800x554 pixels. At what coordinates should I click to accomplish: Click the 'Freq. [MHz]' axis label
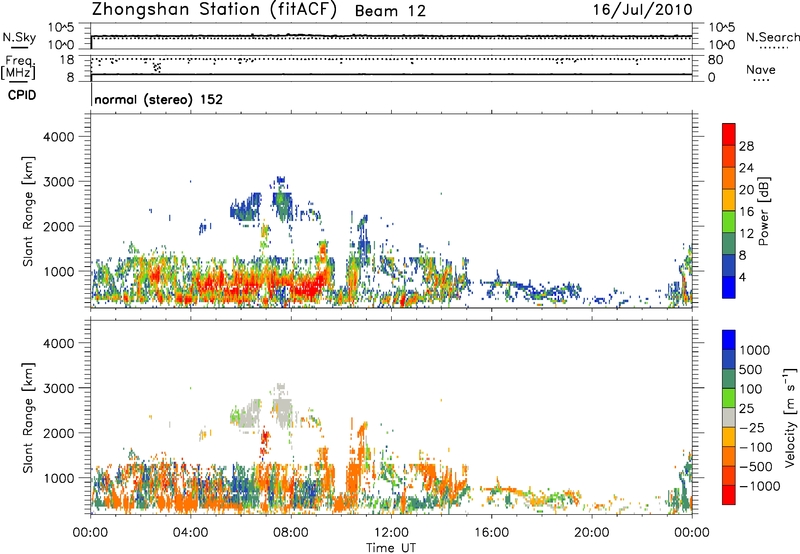pyautogui.click(x=19, y=67)
